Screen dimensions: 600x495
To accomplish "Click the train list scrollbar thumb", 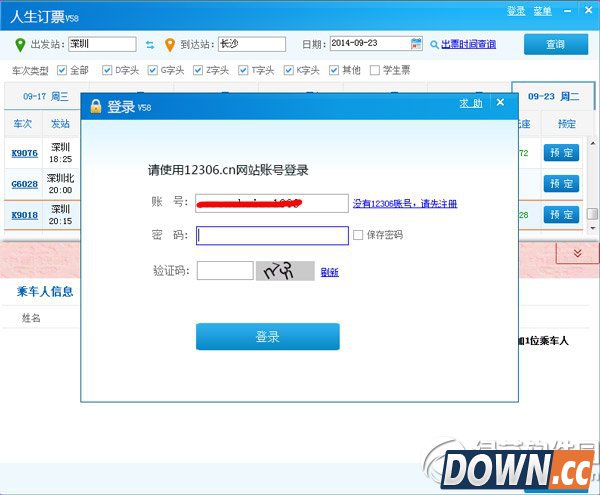I will (592, 213).
